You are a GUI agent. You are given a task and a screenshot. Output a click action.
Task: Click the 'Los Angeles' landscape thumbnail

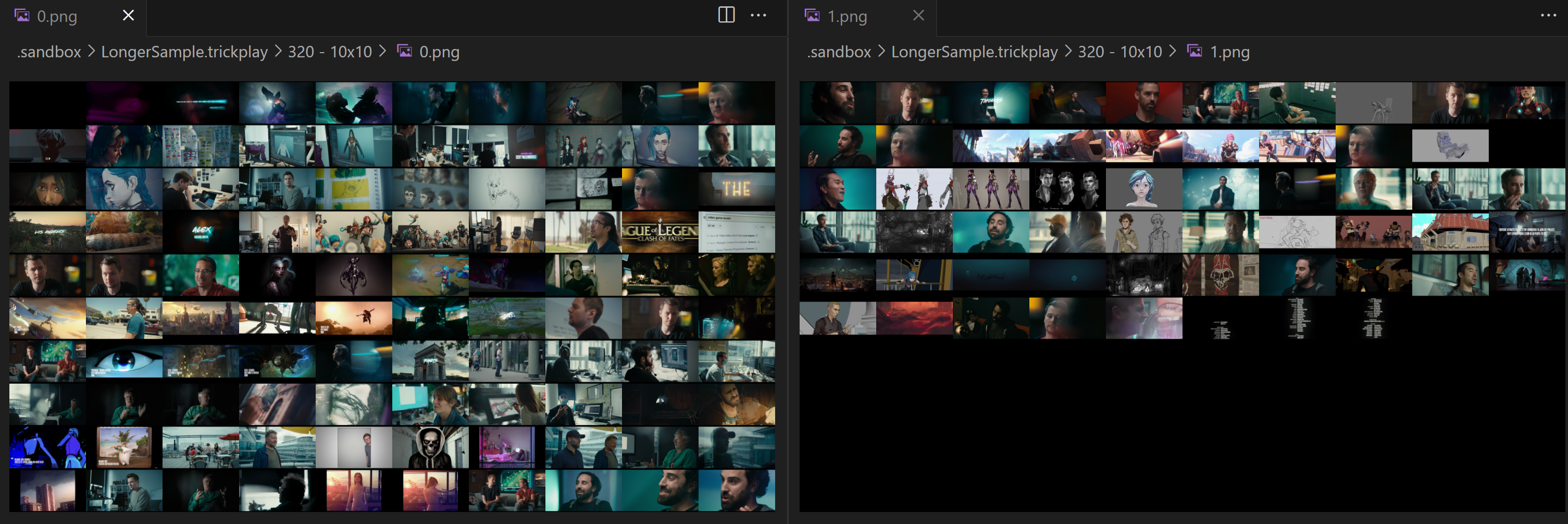pos(47,232)
